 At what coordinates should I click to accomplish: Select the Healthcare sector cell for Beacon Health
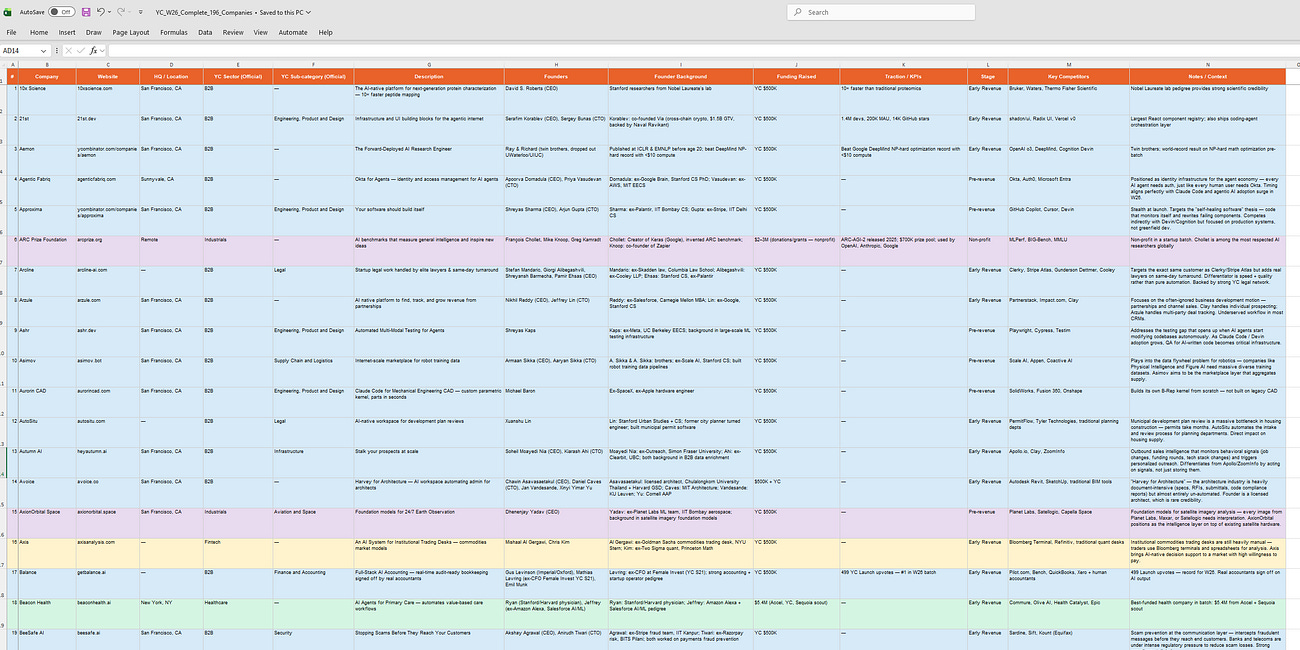pyautogui.click(x=237, y=612)
